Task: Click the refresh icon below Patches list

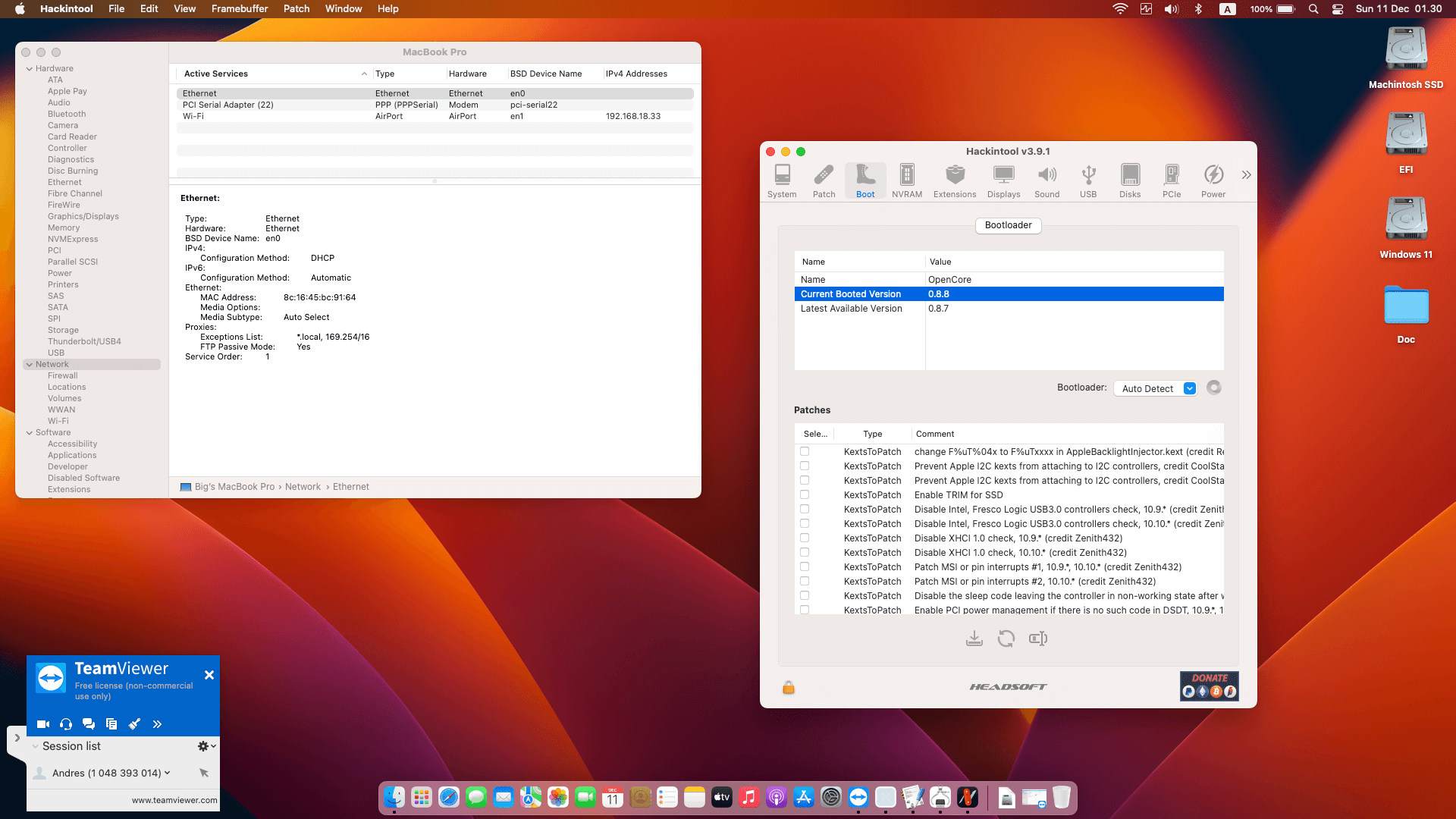Action: click(x=1006, y=639)
